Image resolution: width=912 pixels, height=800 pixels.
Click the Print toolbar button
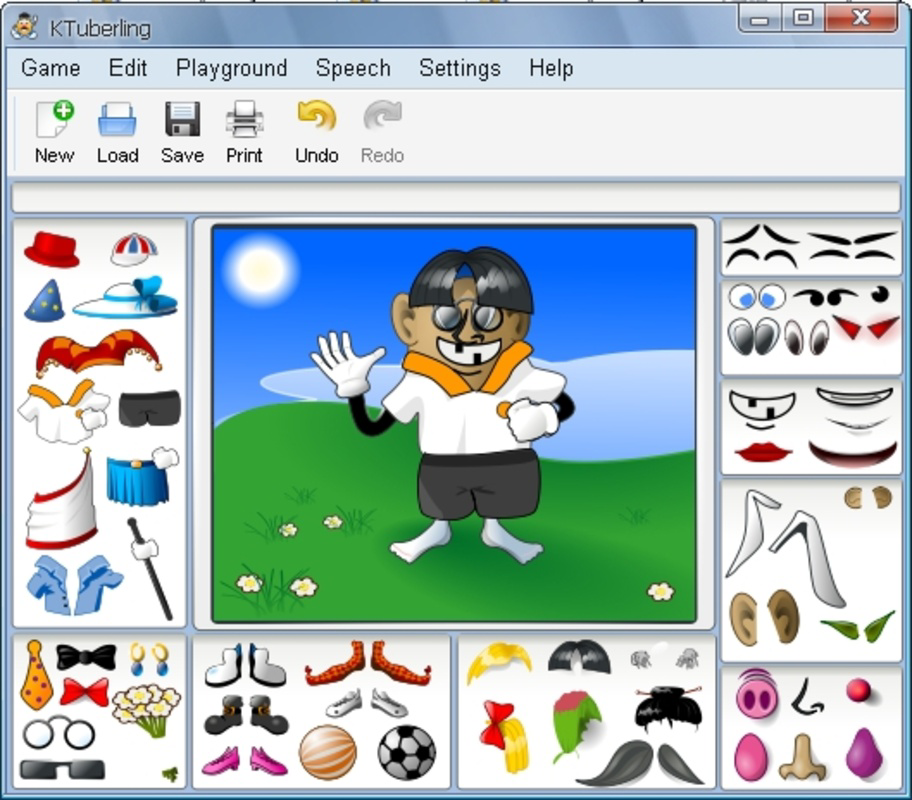tap(244, 132)
